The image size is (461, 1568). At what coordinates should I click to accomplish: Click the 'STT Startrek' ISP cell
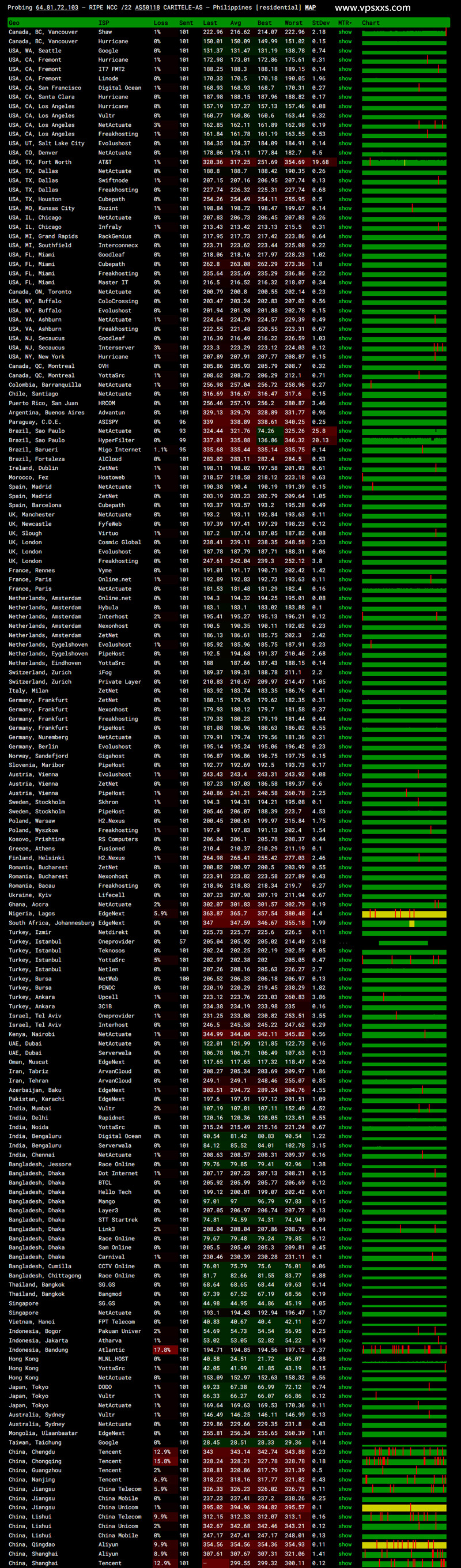(x=118, y=1220)
